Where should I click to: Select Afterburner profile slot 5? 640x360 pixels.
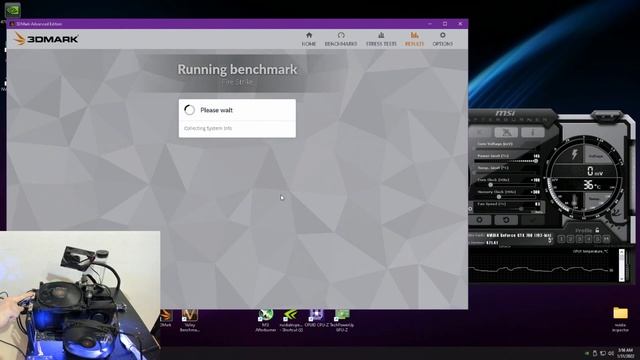[x=597, y=239]
